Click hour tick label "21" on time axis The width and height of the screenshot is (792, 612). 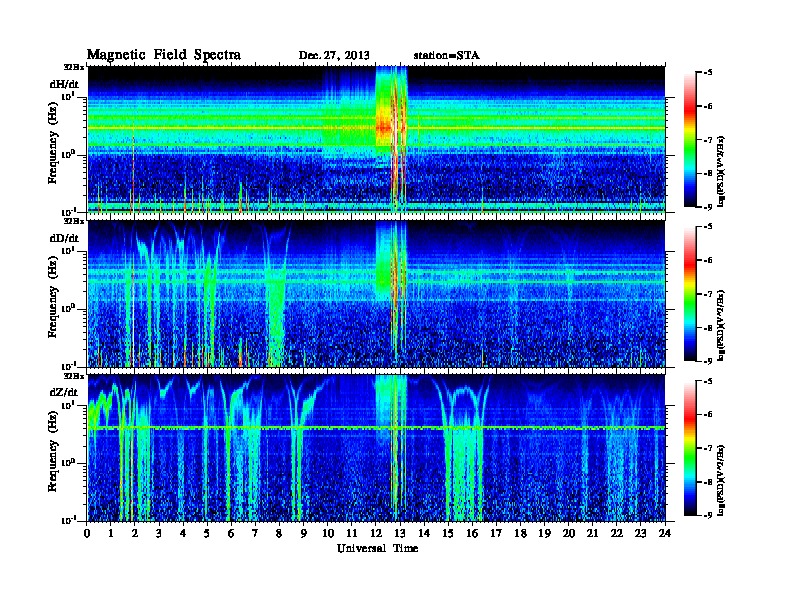click(x=593, y=533)
